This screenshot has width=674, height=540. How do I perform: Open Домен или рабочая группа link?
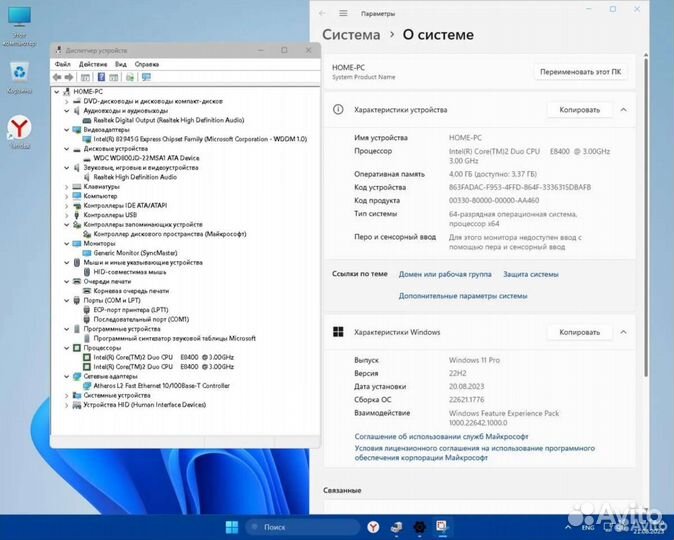coord(445,274)
